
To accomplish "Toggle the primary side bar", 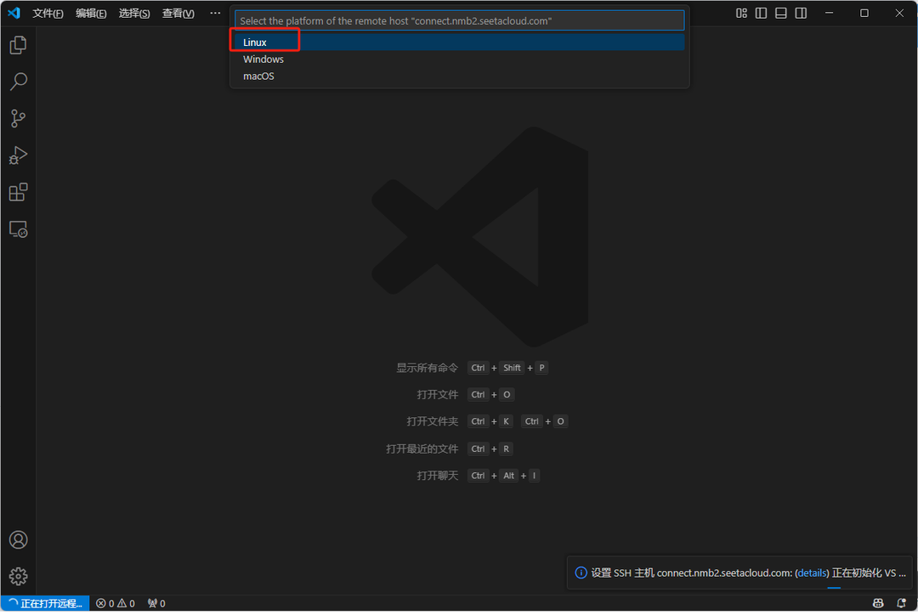I will pyautogui.click(x=761, y=13).
